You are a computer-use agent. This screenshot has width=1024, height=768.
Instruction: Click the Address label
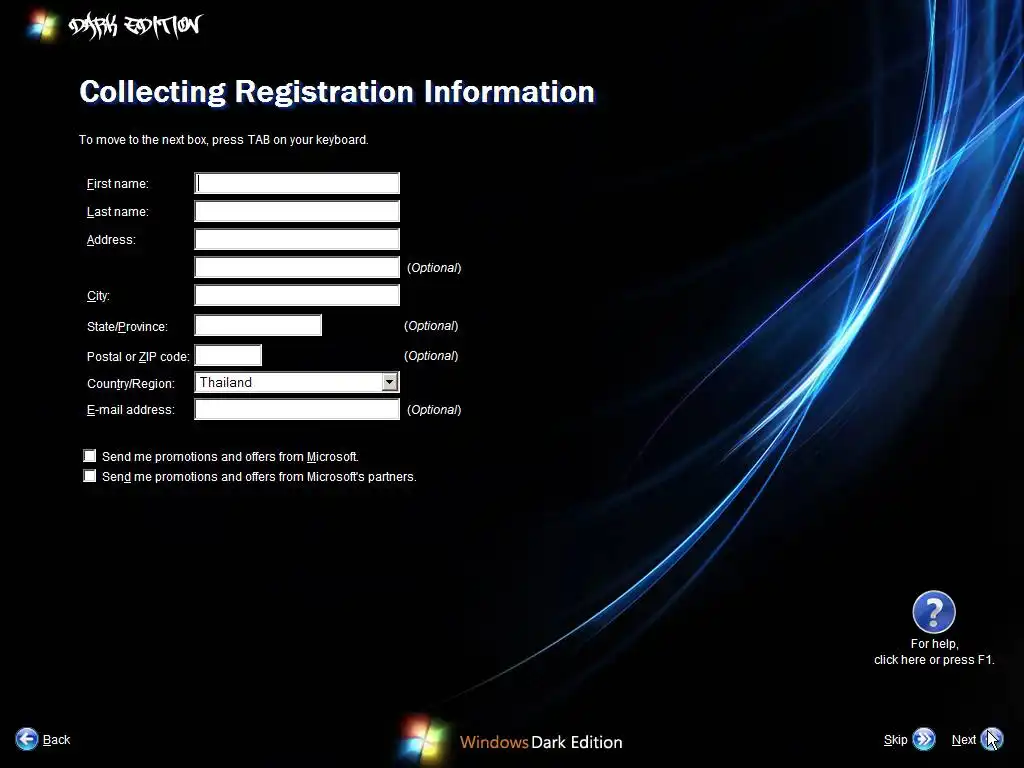[x=111, y=240]
